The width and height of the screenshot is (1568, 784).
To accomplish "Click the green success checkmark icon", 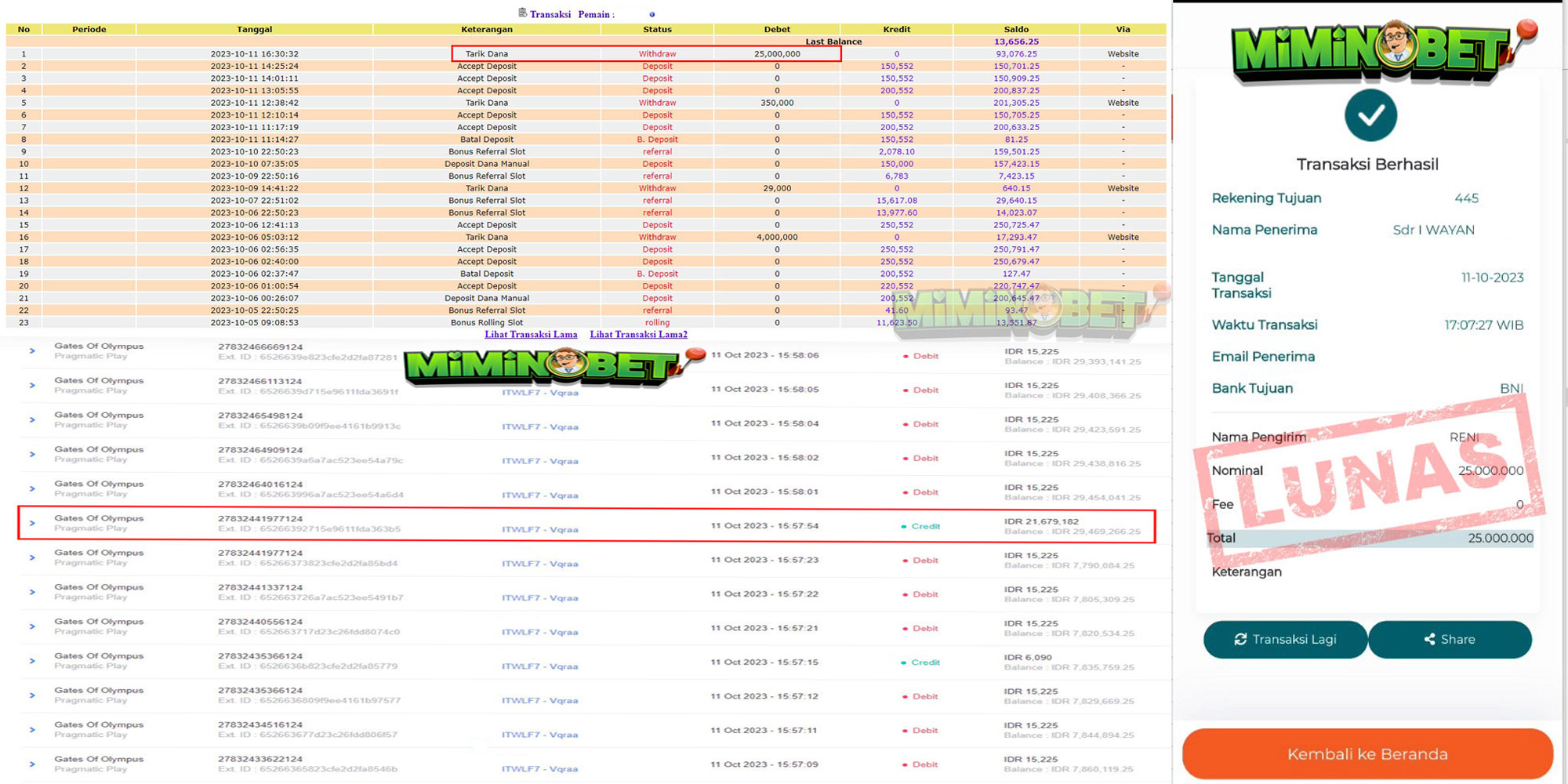I will (1370, 115).
